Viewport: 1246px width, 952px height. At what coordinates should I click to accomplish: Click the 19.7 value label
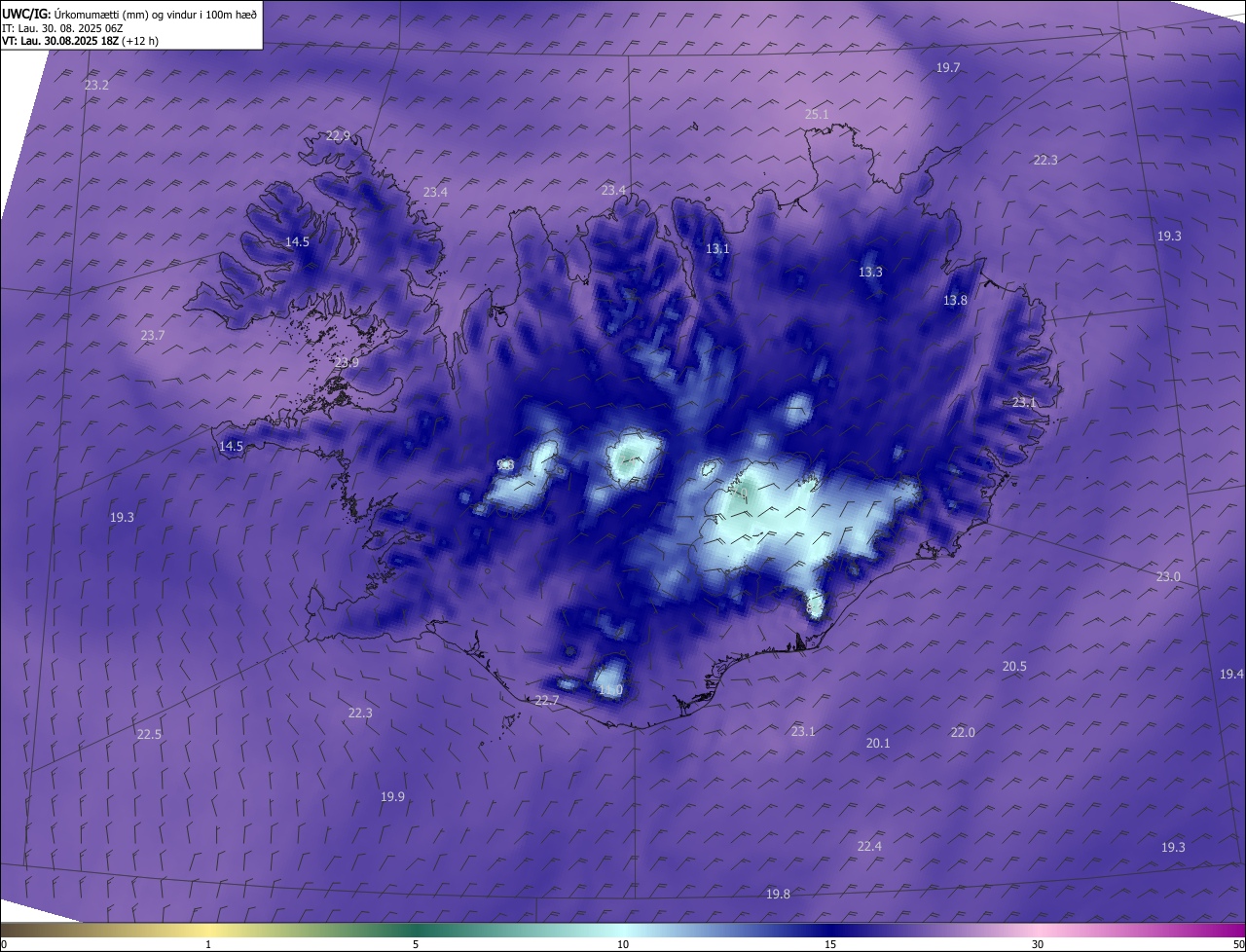tap(948, 68)
